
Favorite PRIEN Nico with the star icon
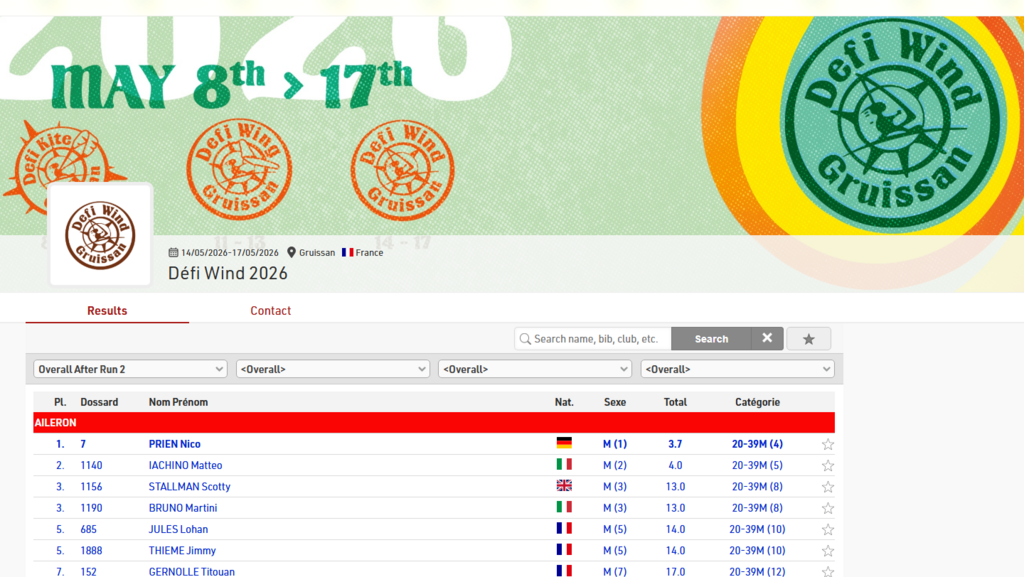827,444
